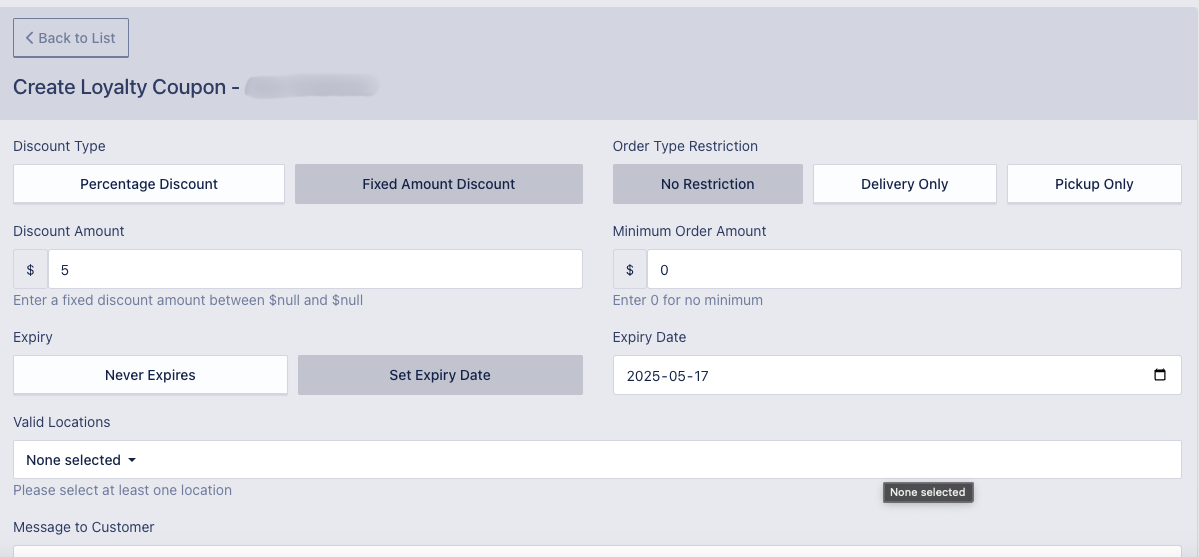Select the Percentage Discount option

coord(149,184)
